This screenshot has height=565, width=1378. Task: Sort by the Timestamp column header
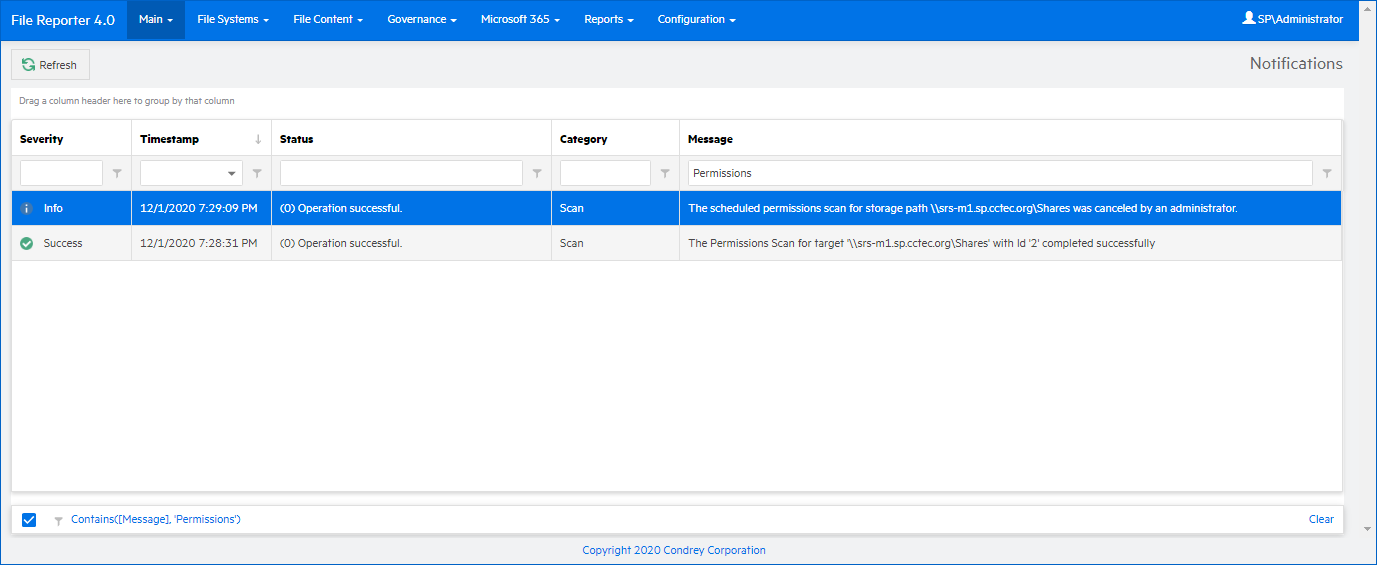170,139
